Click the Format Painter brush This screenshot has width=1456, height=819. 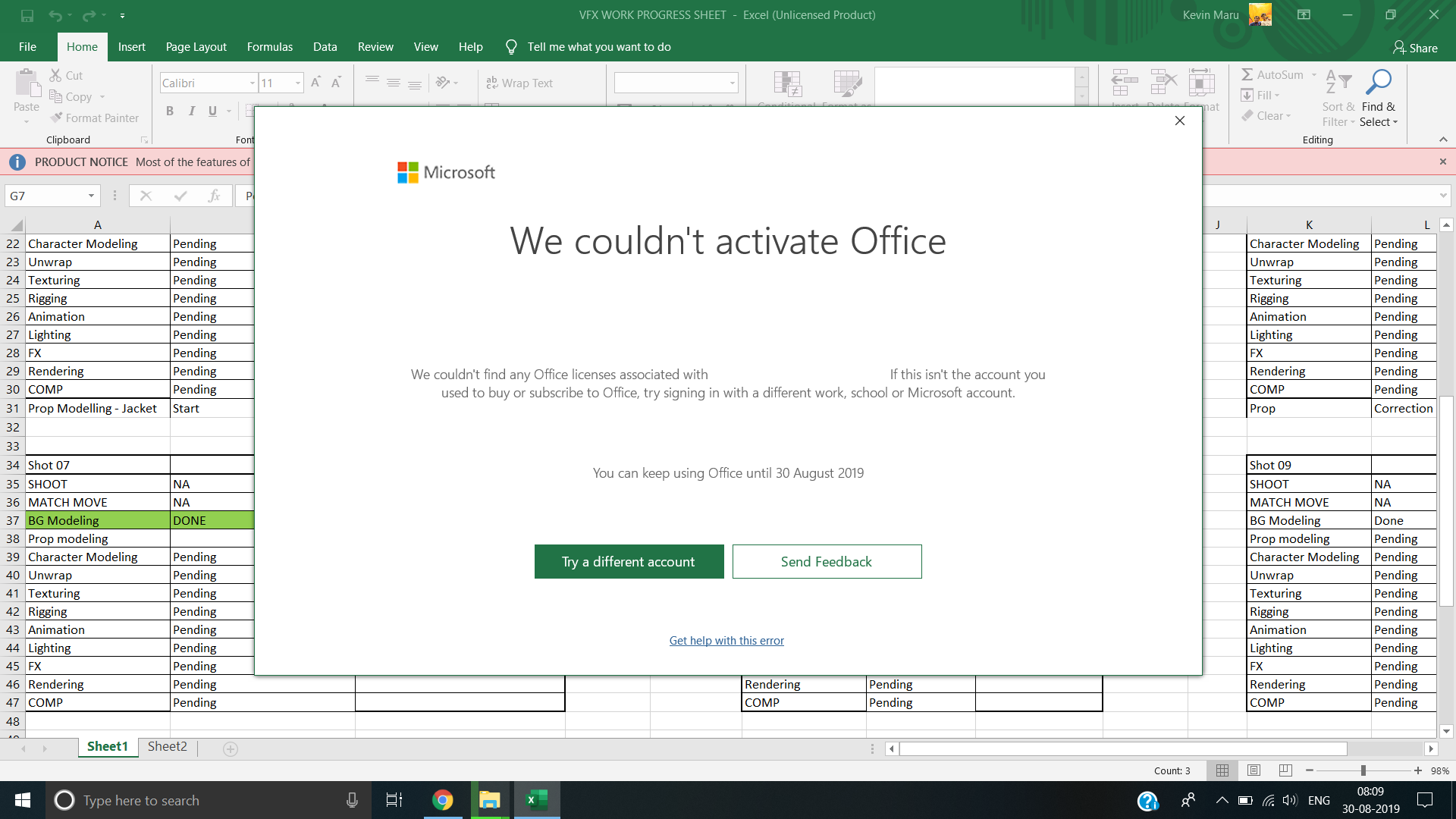coord(56,118)
